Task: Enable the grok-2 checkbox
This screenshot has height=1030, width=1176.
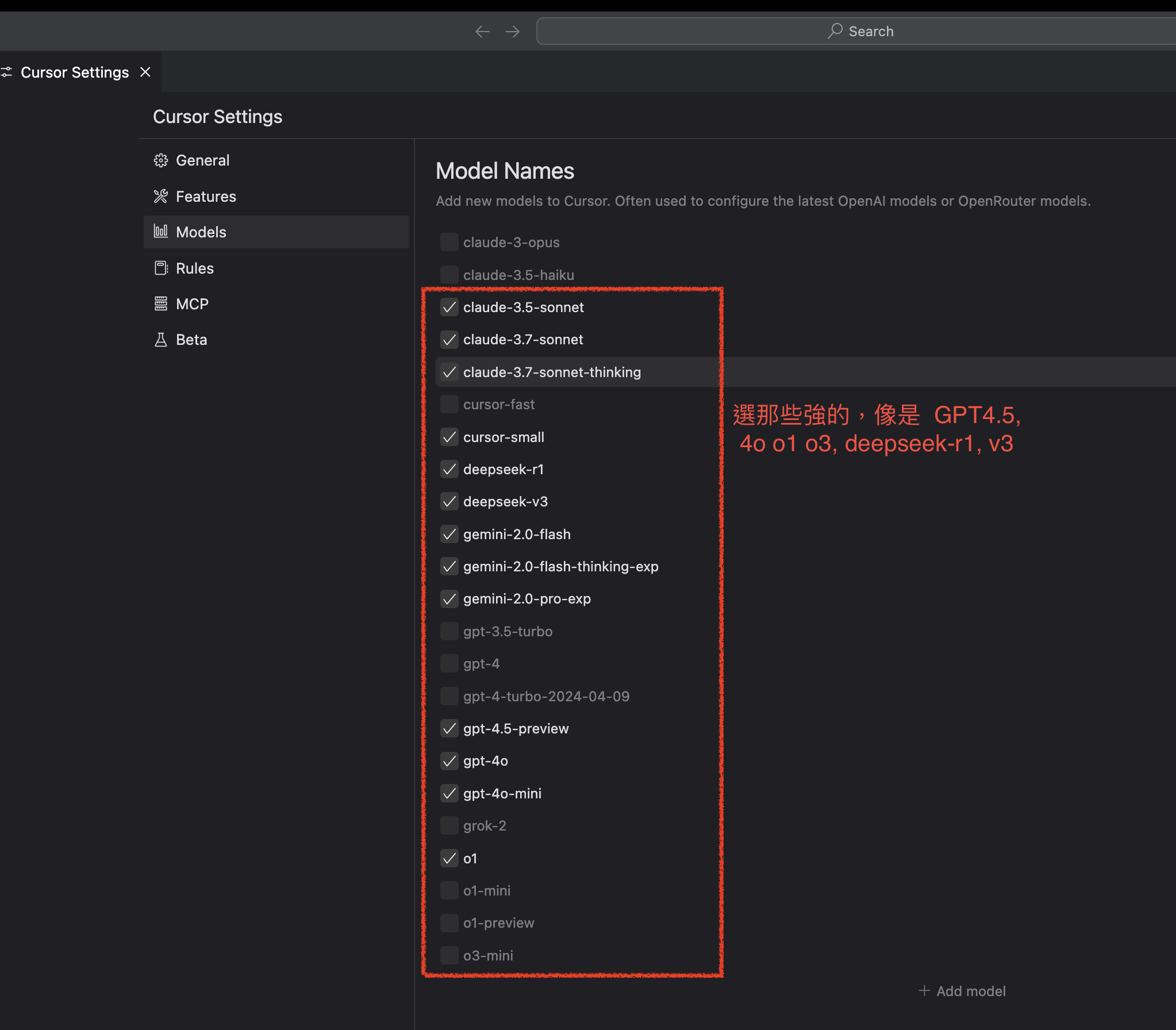Action: tap(449, 826)
